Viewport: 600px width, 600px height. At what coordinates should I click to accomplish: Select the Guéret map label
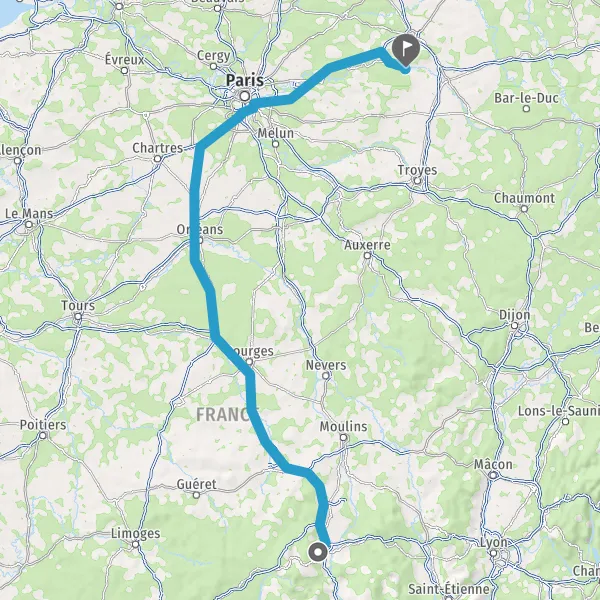pos(196,484)
